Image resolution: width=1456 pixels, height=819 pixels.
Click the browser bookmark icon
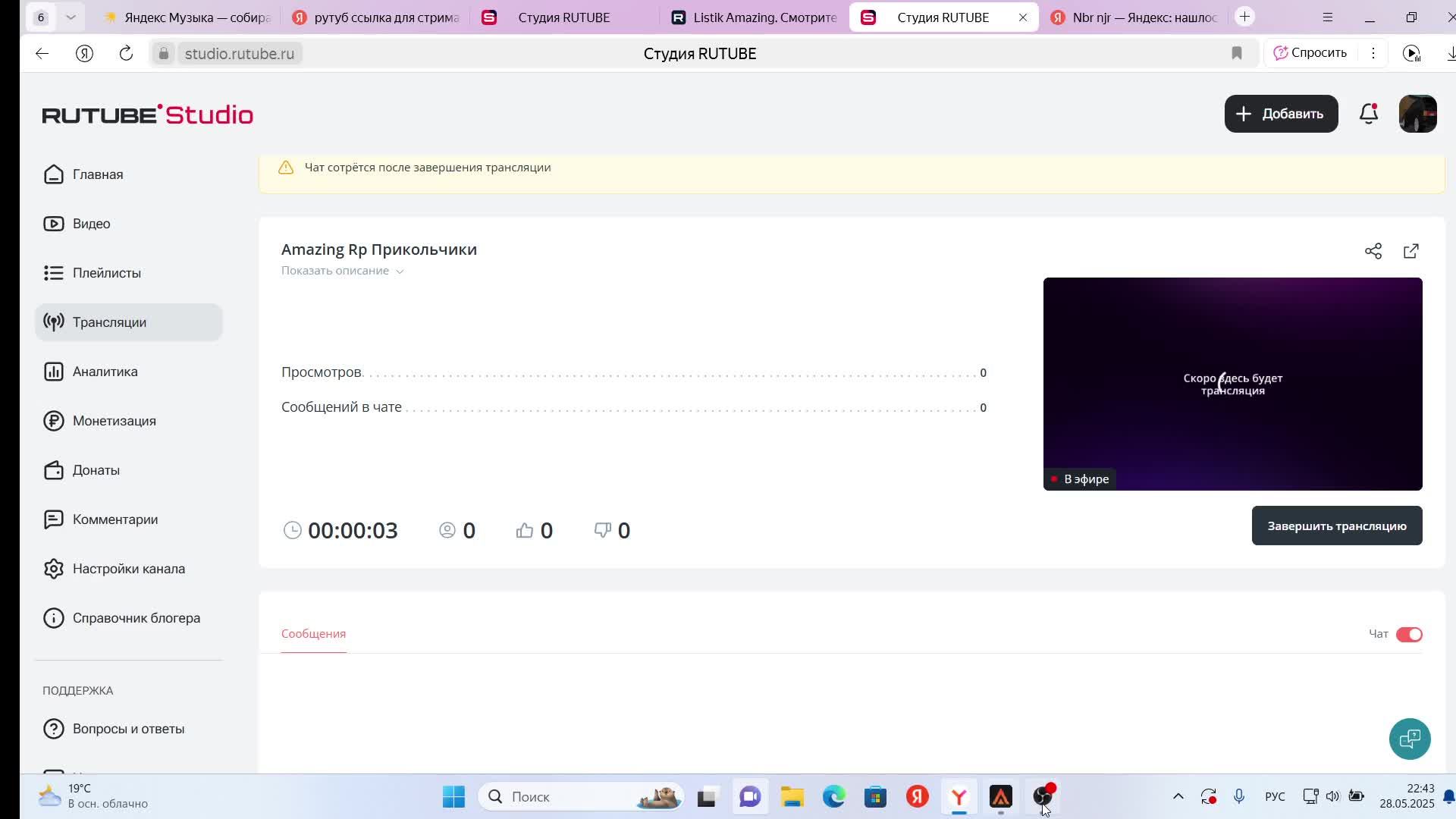click(1237, 53)
